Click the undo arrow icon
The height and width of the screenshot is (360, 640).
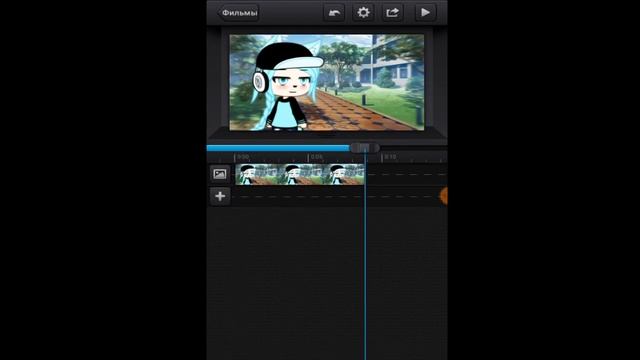coord(334,13)
